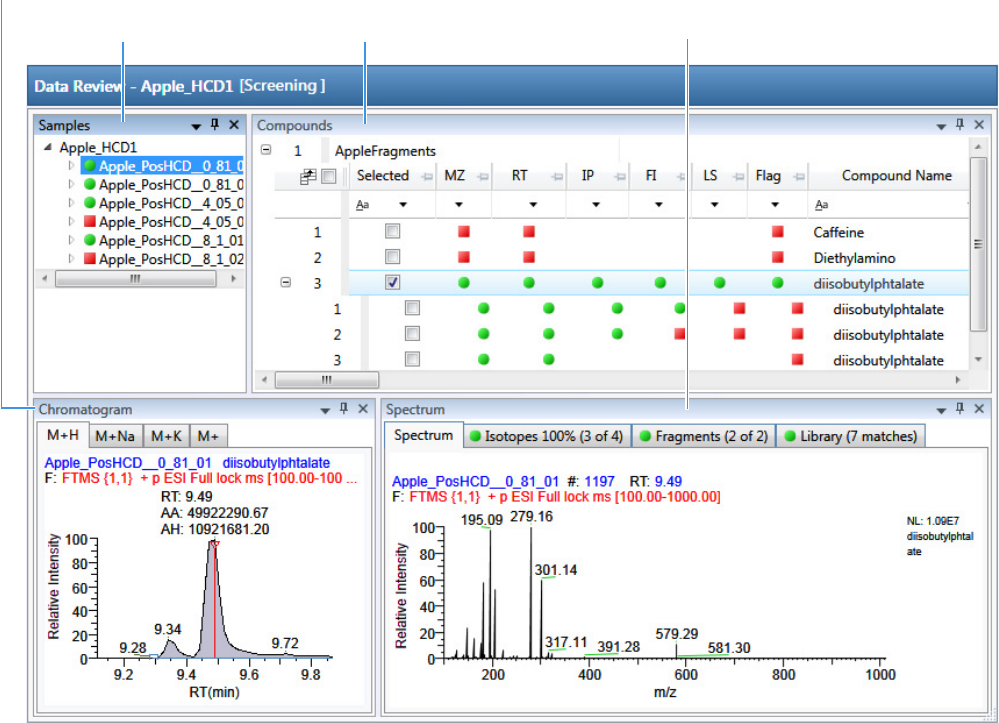Open the Spectrum panel options arrow

click(941, 411)
